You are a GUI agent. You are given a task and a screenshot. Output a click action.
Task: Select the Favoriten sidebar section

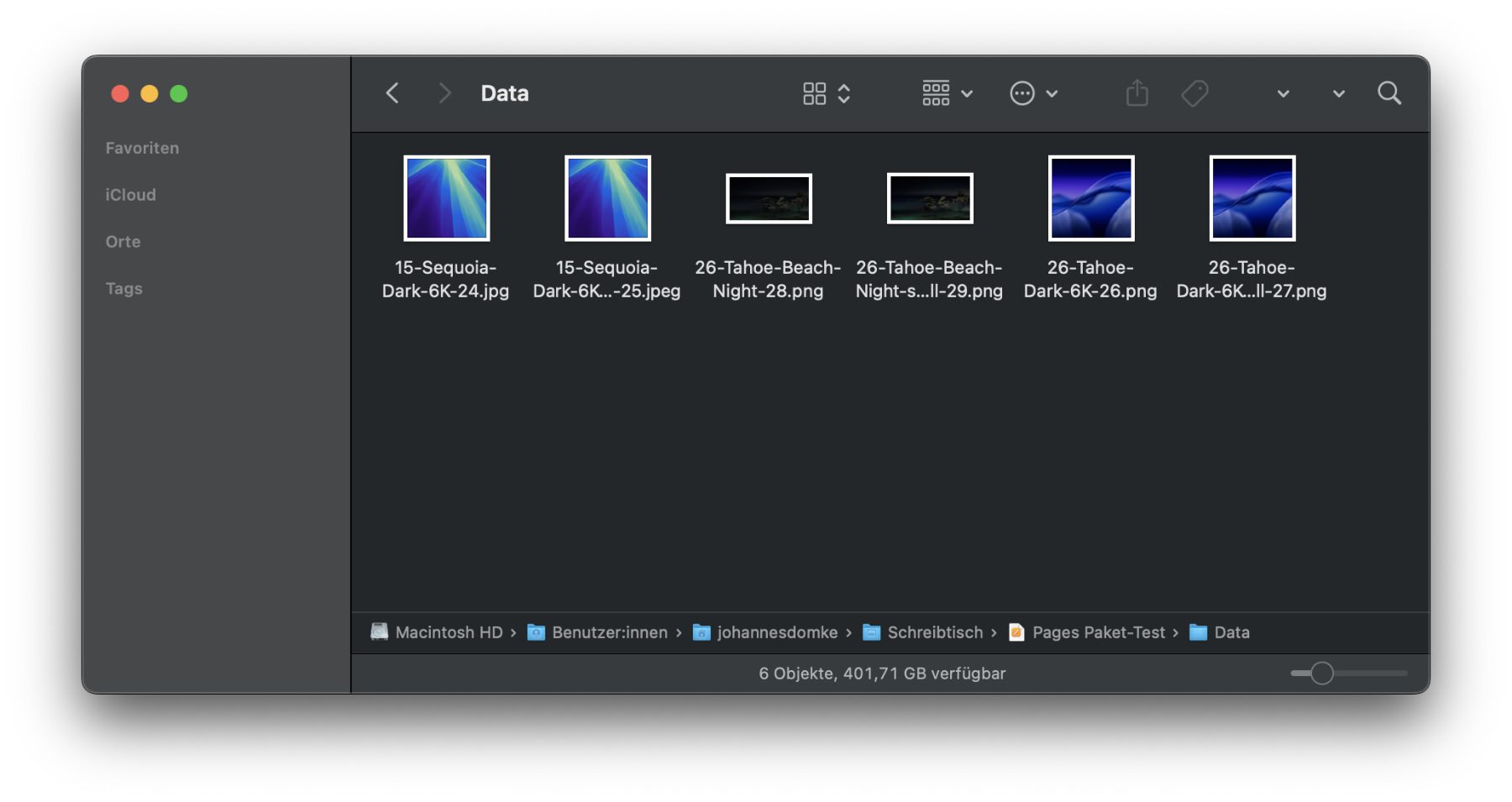pos(142,148)
